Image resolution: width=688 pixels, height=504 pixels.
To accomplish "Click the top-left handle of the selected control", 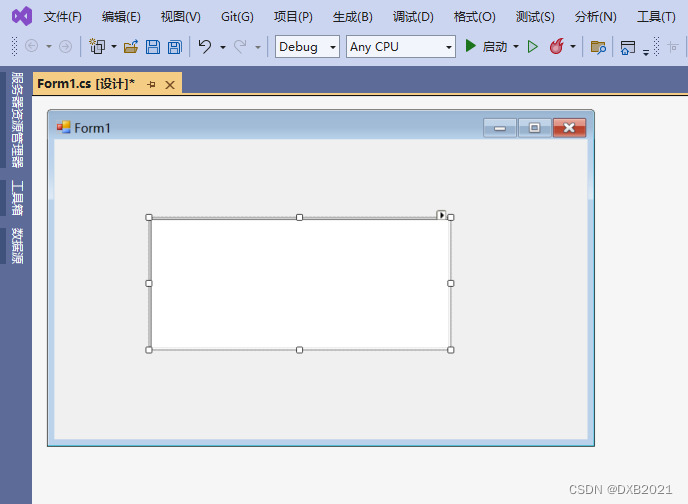I will [149, 217].
